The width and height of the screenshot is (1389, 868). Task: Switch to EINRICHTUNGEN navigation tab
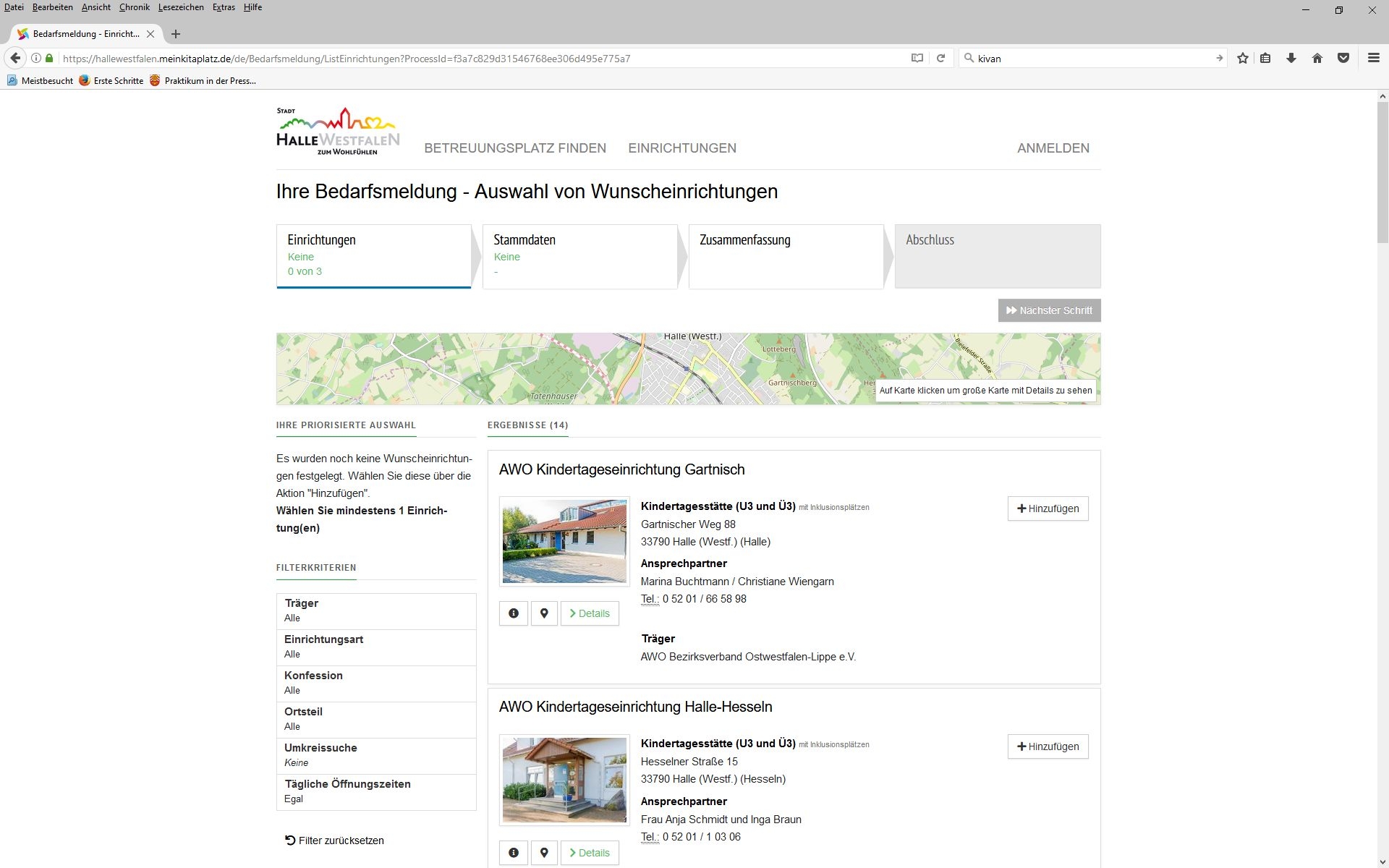click(x=681, y=148)
